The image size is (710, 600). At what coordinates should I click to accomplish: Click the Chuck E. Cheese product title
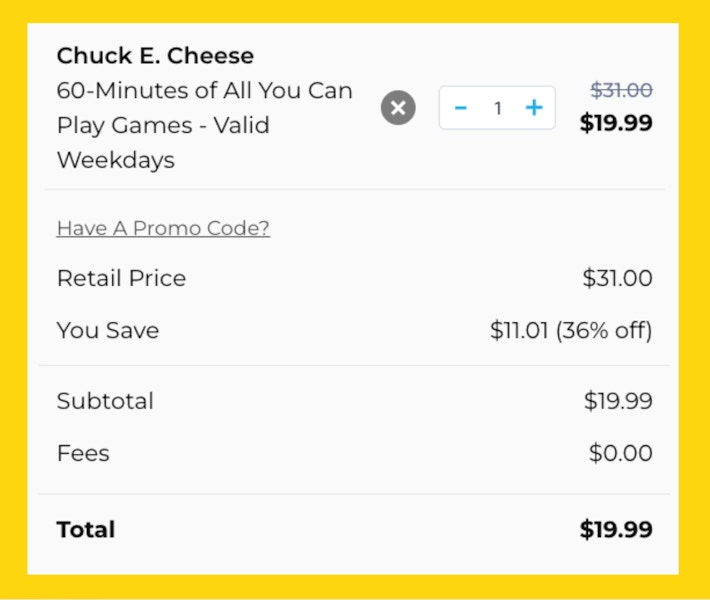(155, 56)
